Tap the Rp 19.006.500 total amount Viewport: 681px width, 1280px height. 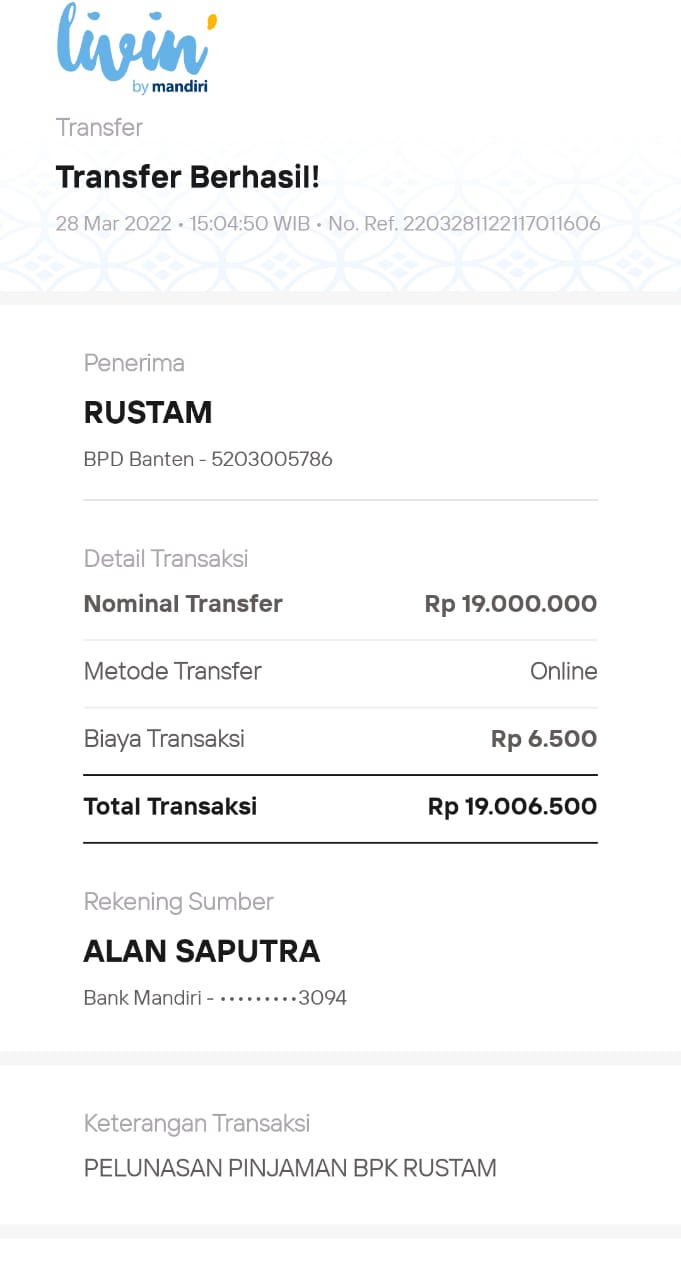[x=512, y=806]
